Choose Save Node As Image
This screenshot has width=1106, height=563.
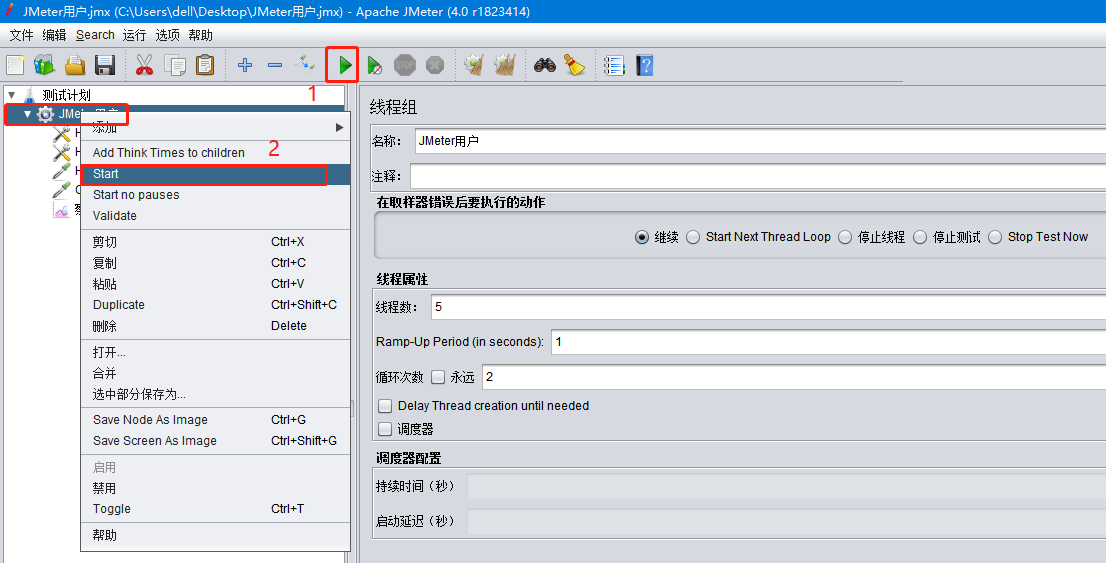[216, 420]
